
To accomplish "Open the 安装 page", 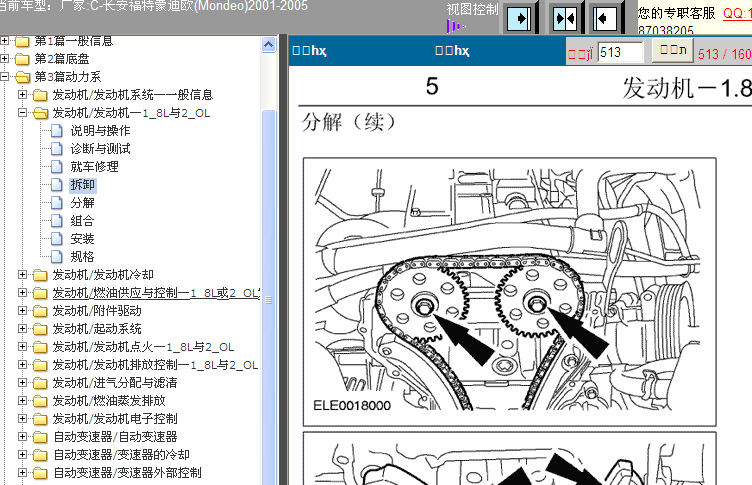I will click(82, 238).
